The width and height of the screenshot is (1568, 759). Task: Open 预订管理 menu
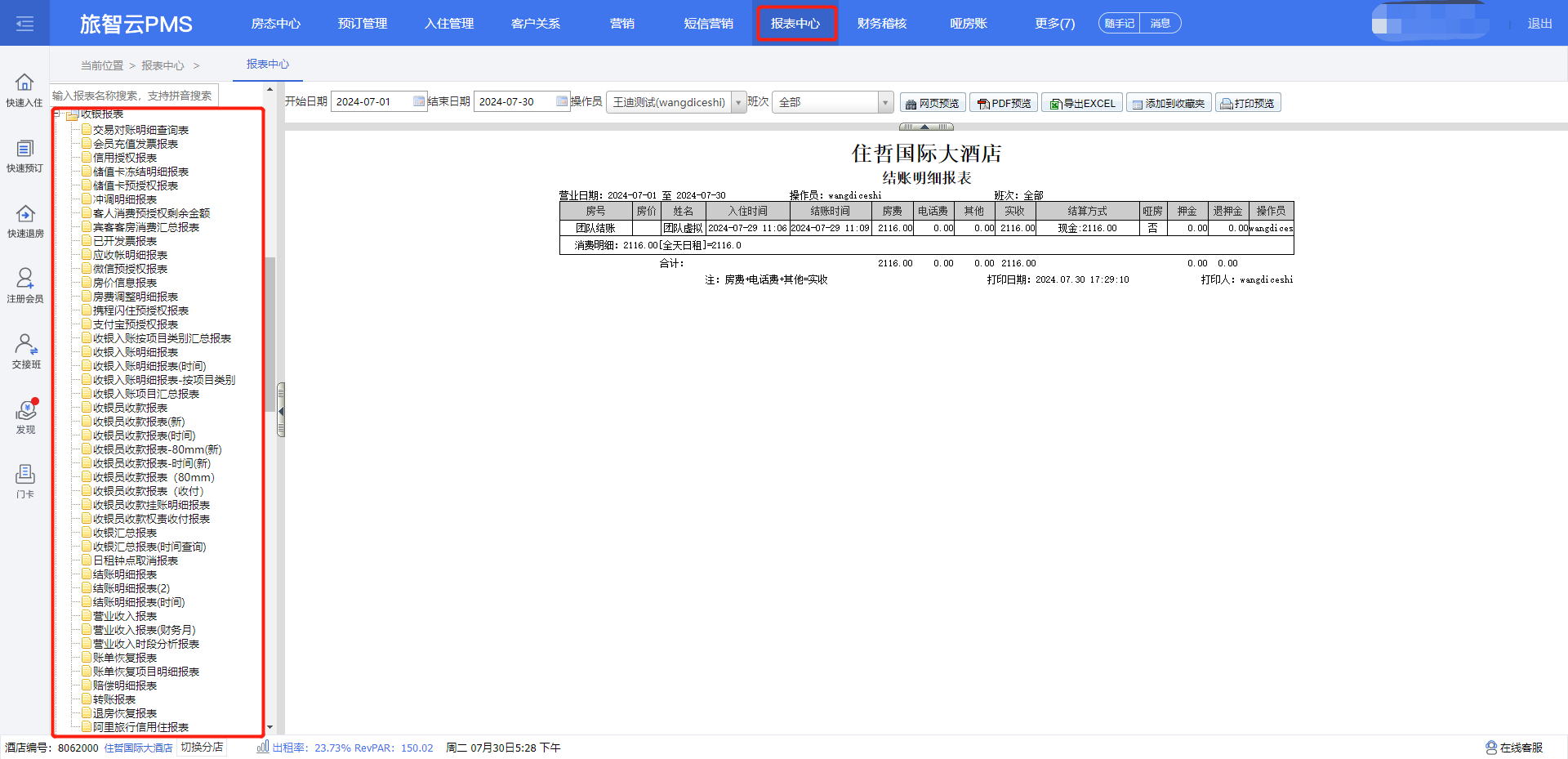click(x=363, y=23)
